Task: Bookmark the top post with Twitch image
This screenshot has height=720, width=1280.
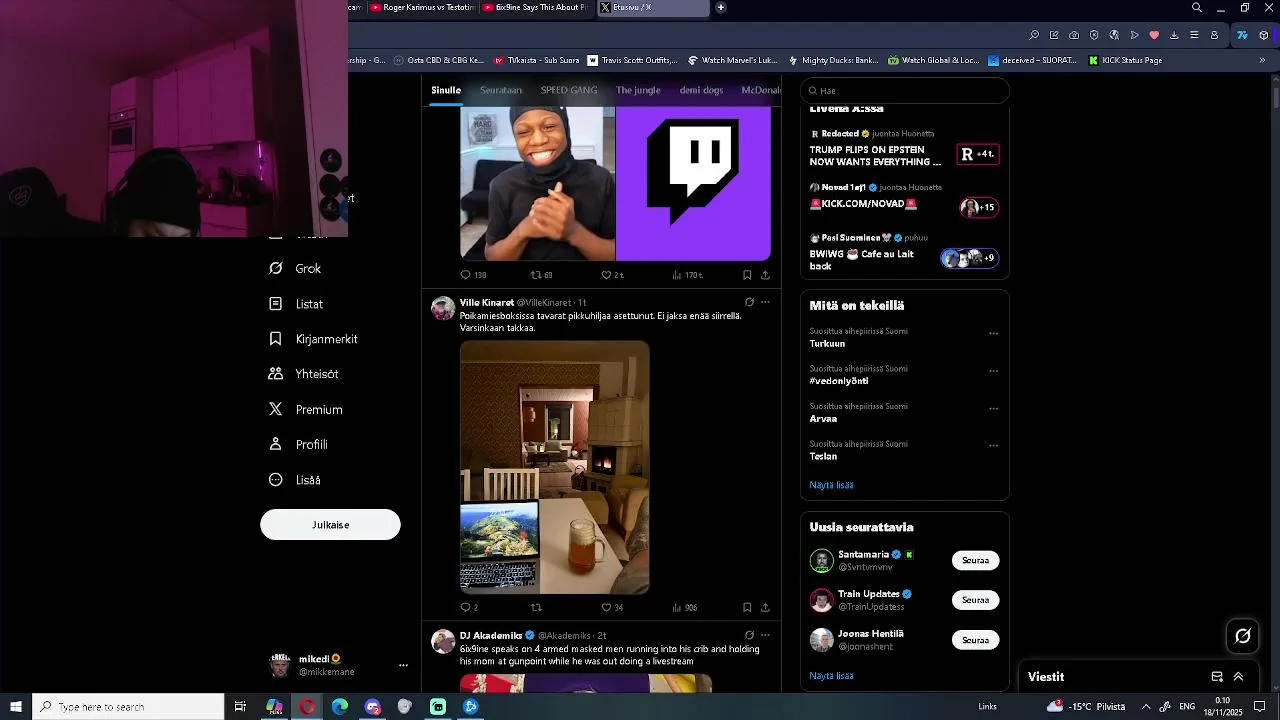Action: point(747,275)
